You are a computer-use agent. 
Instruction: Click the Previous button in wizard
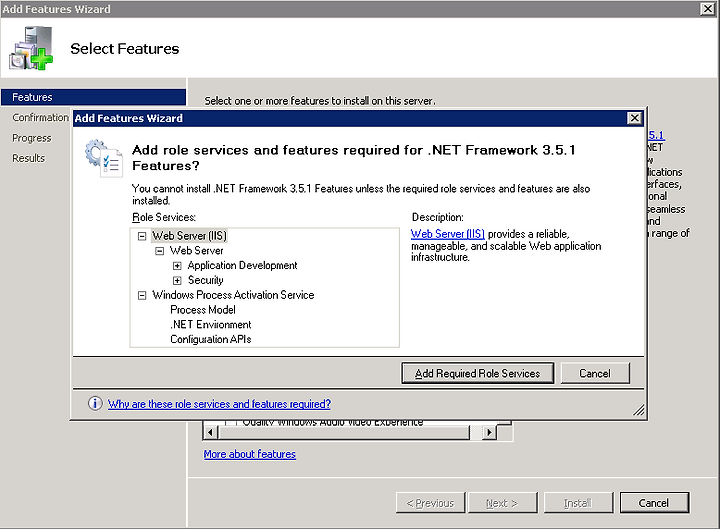431,503
